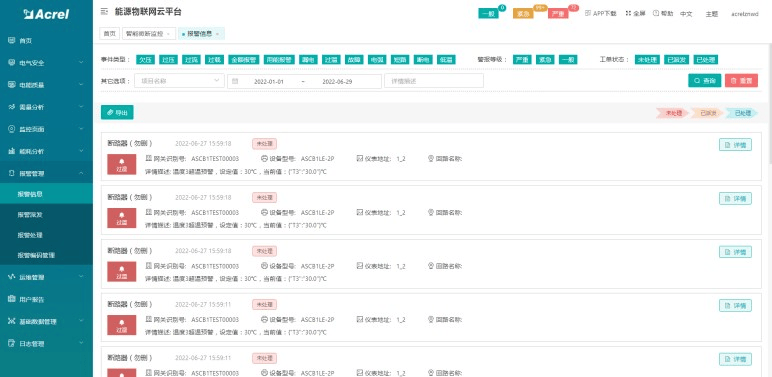Click the 导出 export button
The height and width of the screenshot is (377, 772).
(x=117, y=113)
